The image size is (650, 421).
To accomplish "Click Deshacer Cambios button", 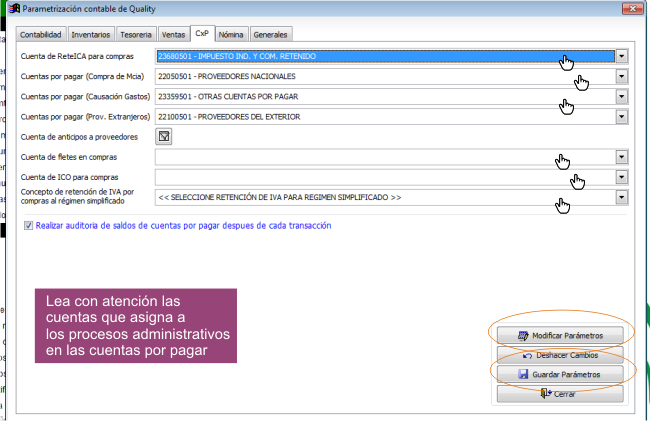I will 560,355.
